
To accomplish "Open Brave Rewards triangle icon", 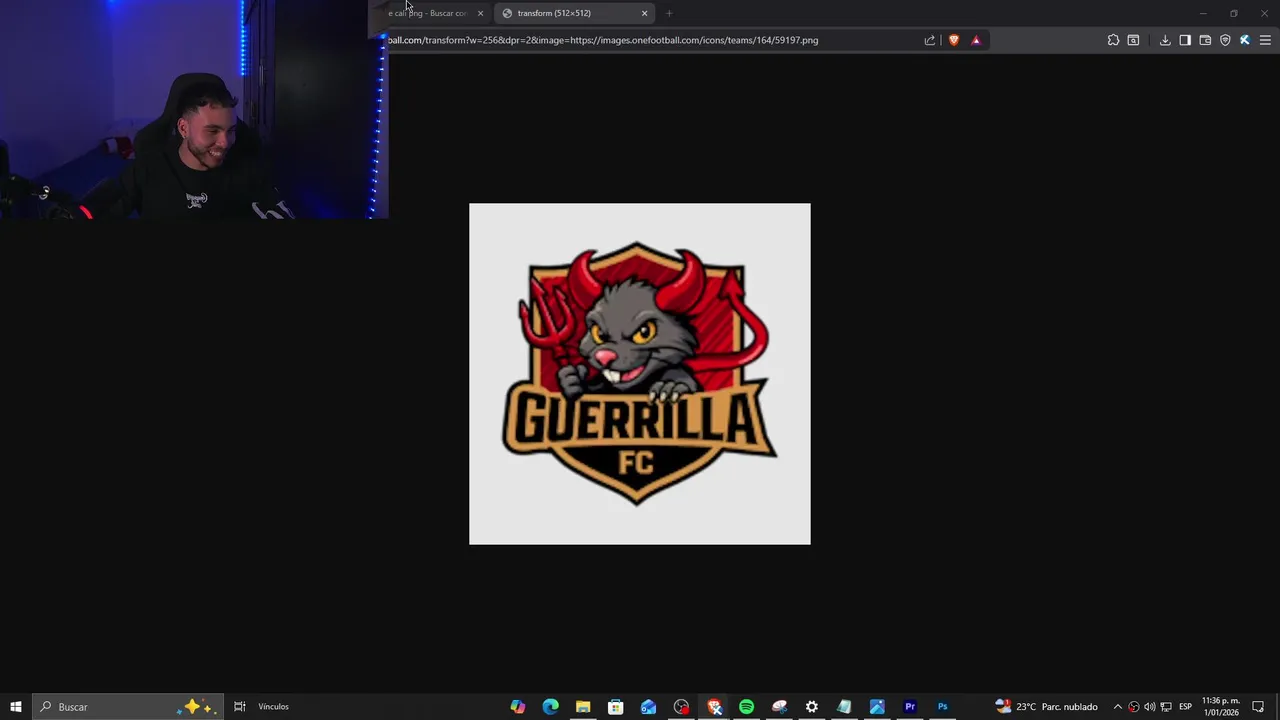I will [976, 40].
